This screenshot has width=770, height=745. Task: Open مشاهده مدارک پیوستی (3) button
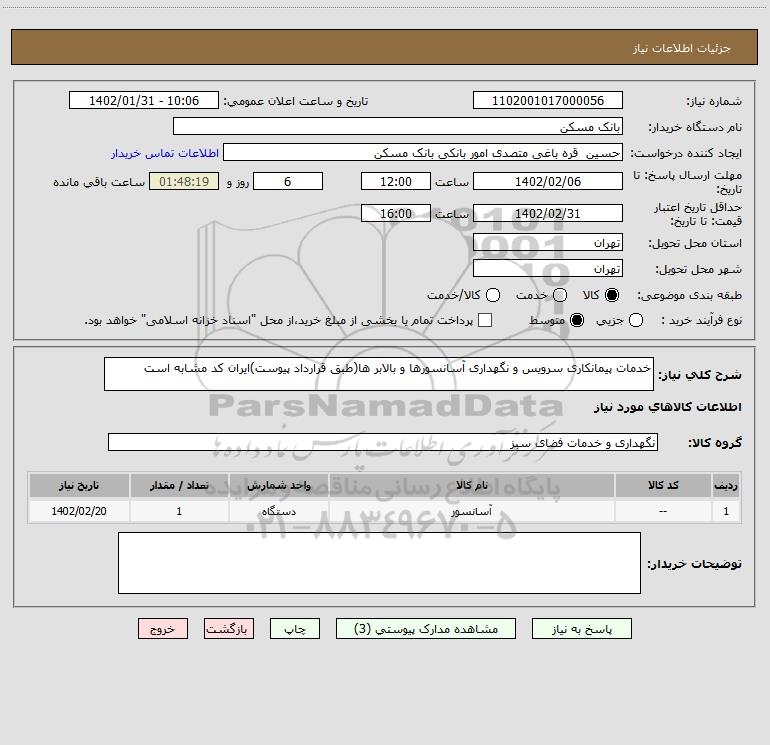[x=426, y=629]
